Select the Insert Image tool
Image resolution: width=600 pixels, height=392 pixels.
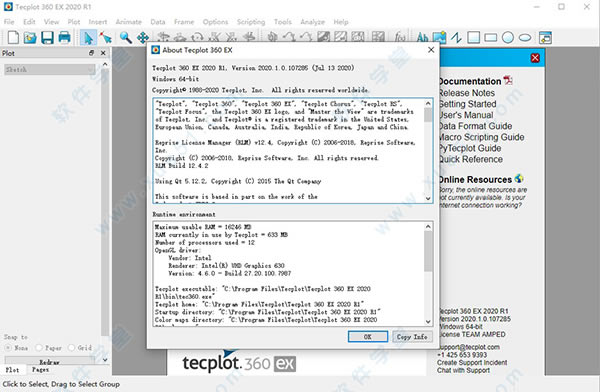(439, 38)
